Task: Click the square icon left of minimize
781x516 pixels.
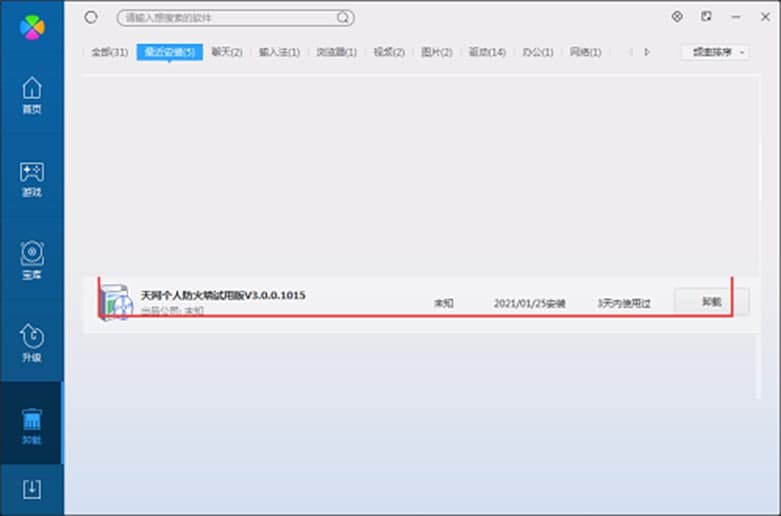Action: point(706,16)
